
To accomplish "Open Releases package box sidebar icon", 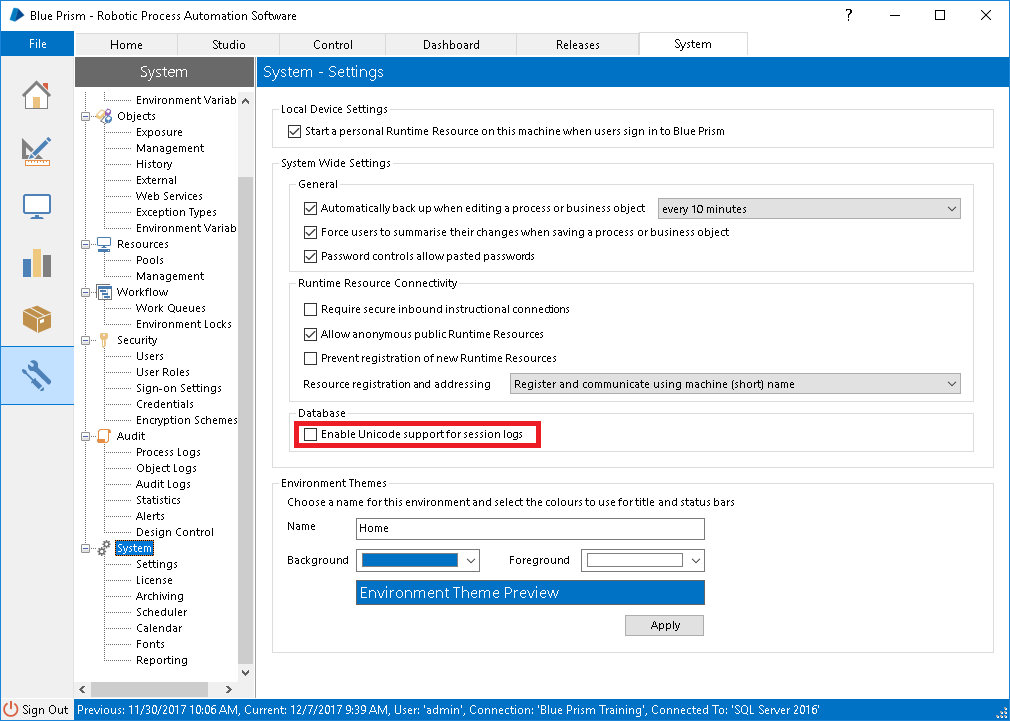I will pos(36,318).
